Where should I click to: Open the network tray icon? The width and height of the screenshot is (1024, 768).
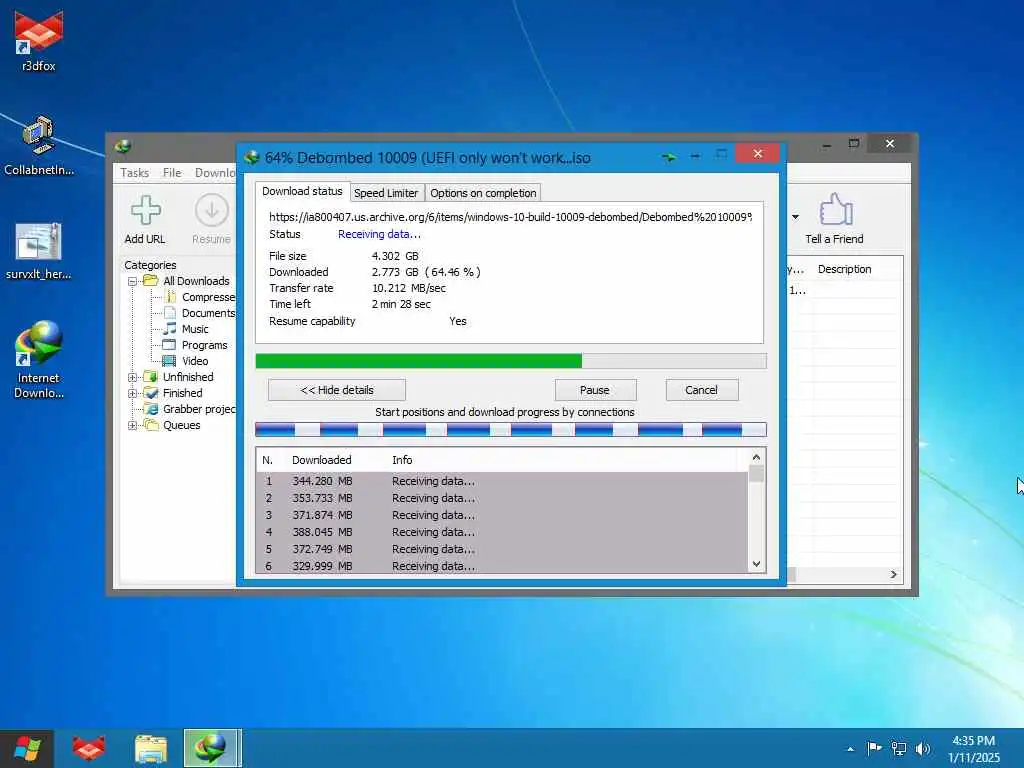coord(899,749)
